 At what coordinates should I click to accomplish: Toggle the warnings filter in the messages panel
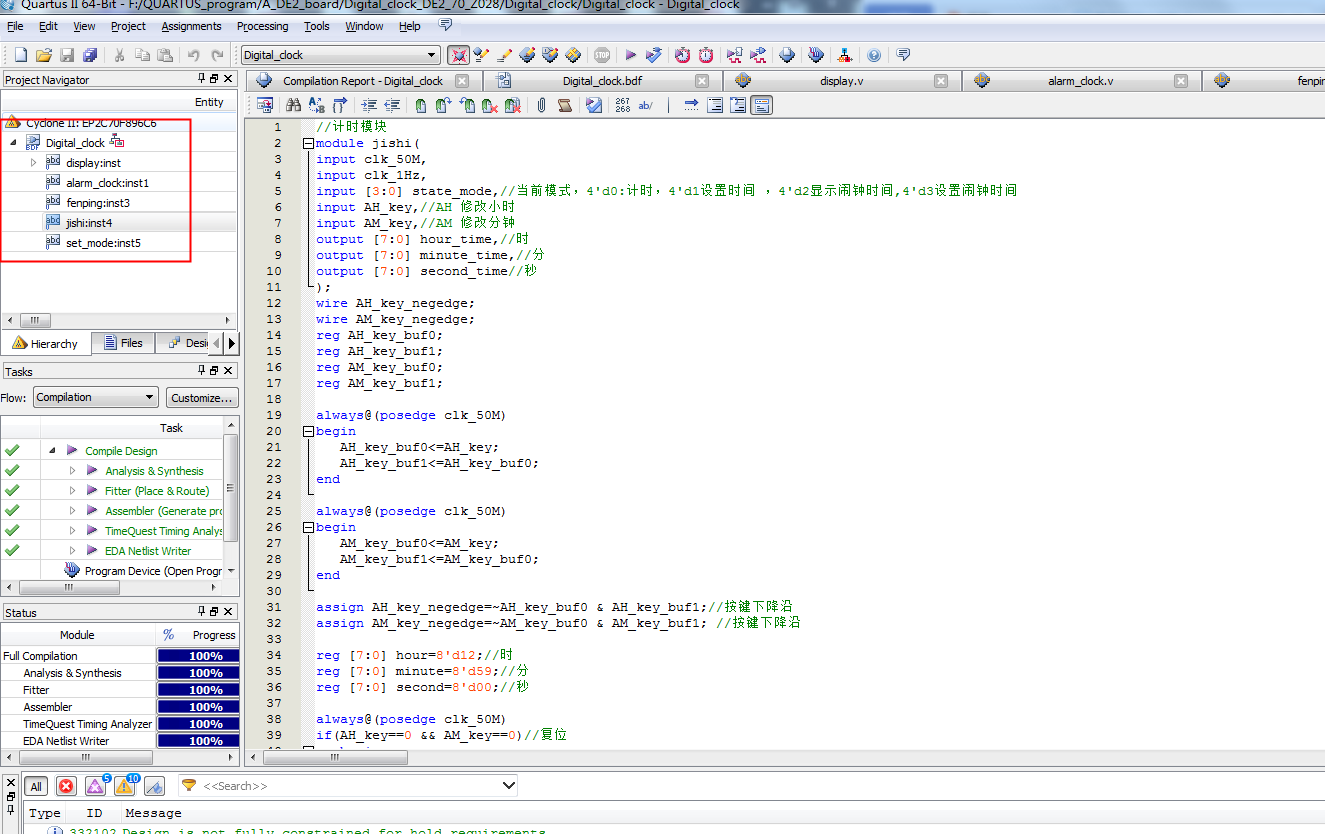point(122,786)
